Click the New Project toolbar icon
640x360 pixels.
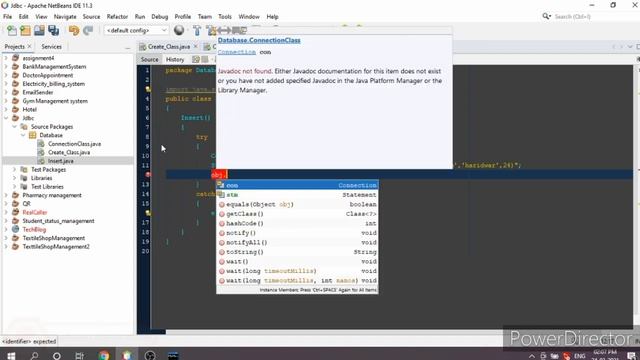25,30
